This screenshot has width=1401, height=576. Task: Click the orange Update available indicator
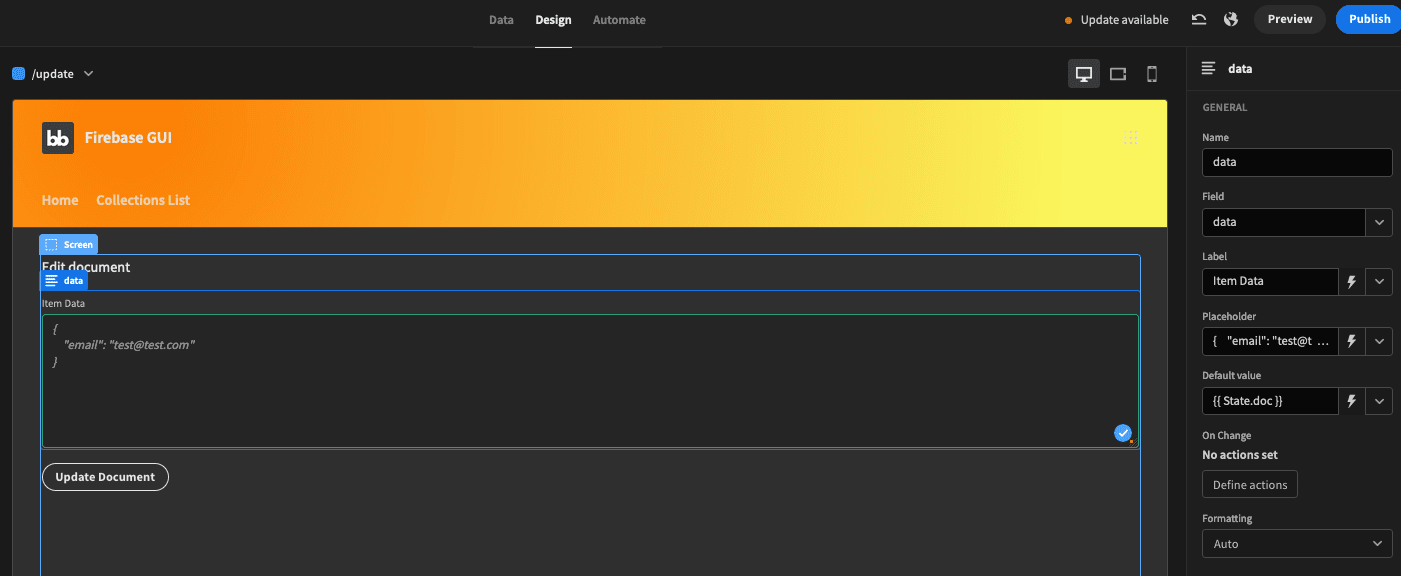click(1068, 20)
